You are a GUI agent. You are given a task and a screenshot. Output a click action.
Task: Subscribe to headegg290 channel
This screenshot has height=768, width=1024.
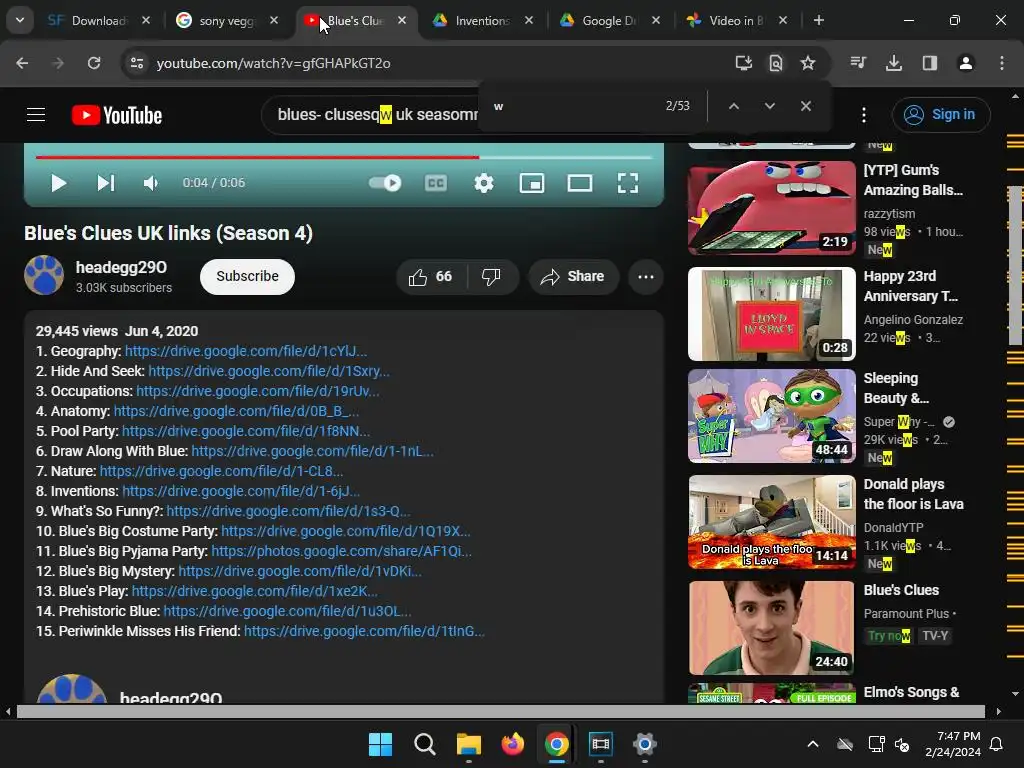pos(248,276)
